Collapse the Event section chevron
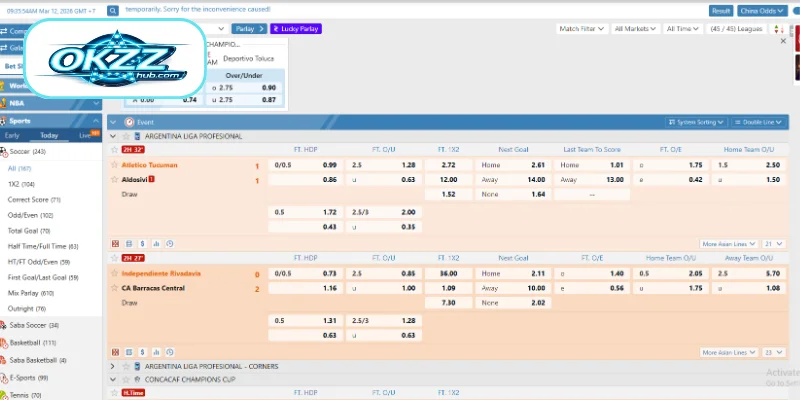The height and width of the screenshot is (400, 800). coord(113,122)
